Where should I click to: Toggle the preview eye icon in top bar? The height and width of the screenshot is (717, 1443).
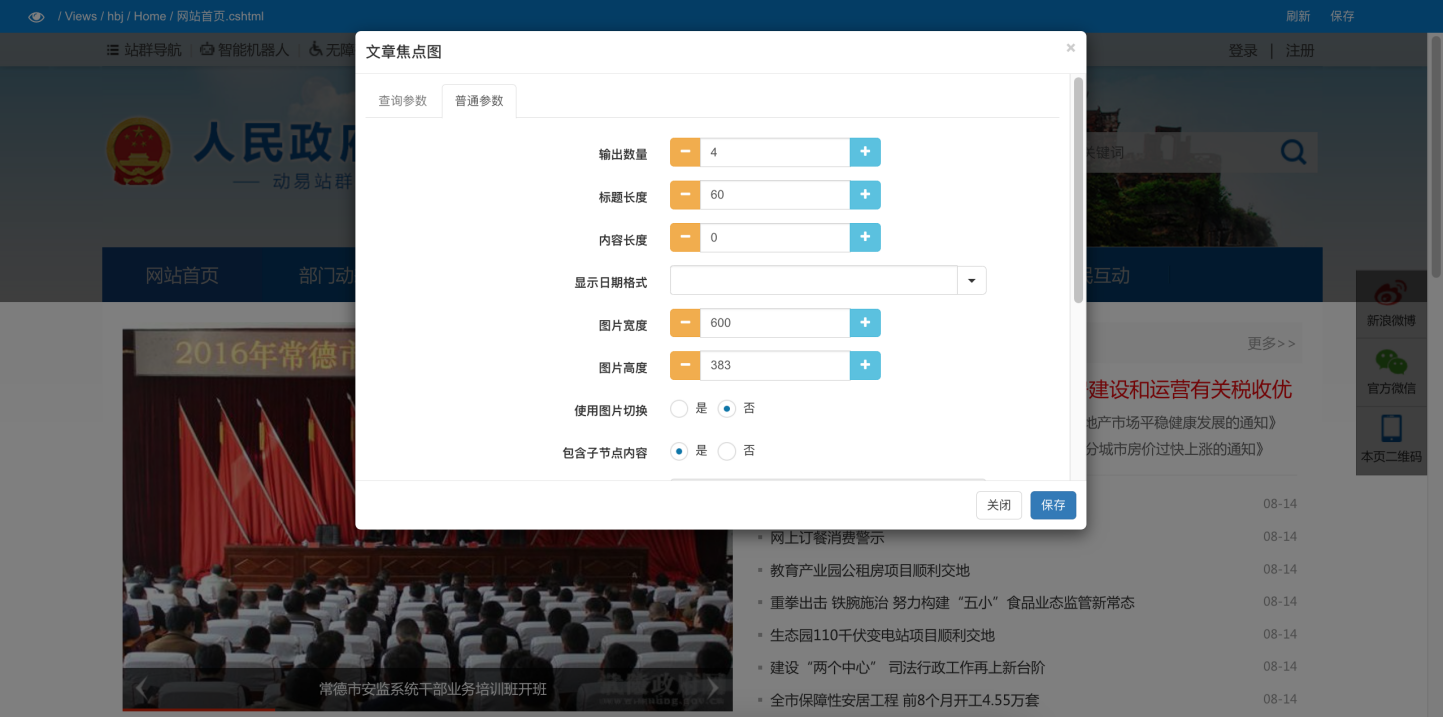tap(36, 16)
